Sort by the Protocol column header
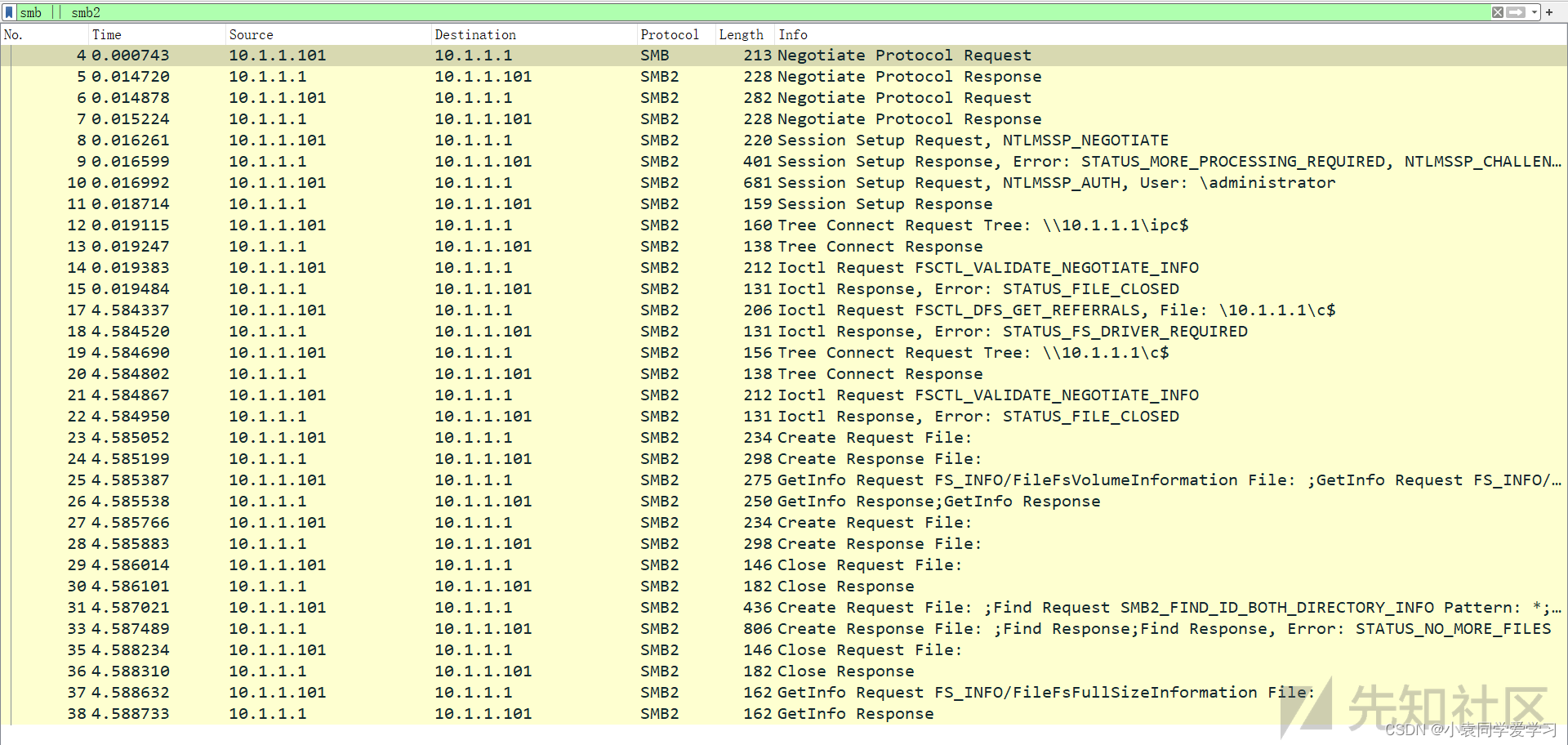Screen dimensions: 1568x745 pyautogui.click(x=676, y=34)
